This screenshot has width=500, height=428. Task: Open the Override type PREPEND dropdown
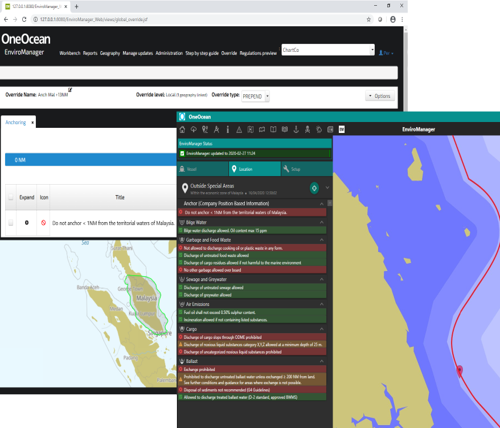255,96
